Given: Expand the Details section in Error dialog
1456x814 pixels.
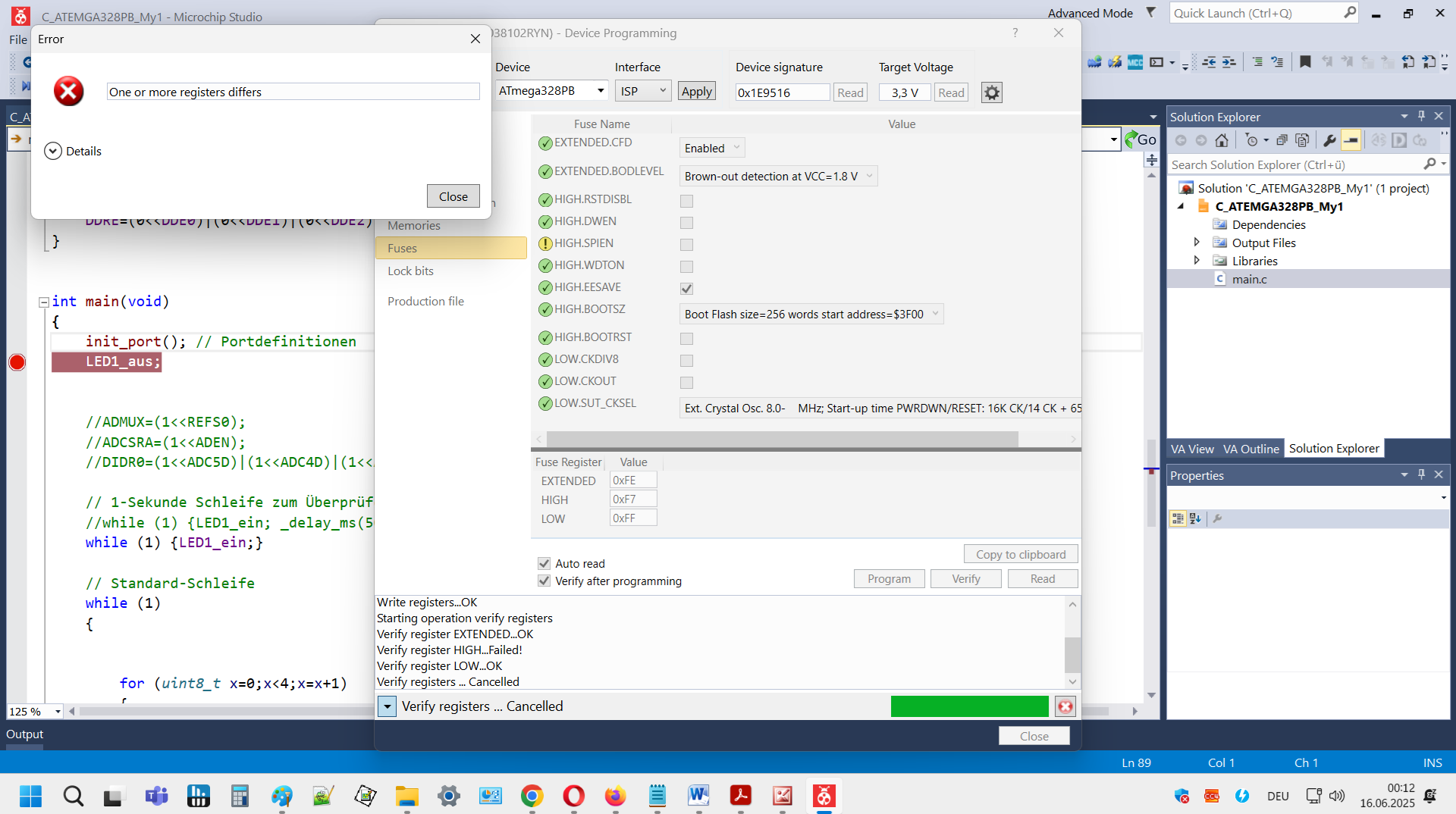Looking at the screenshot, I should coord(53,151).
